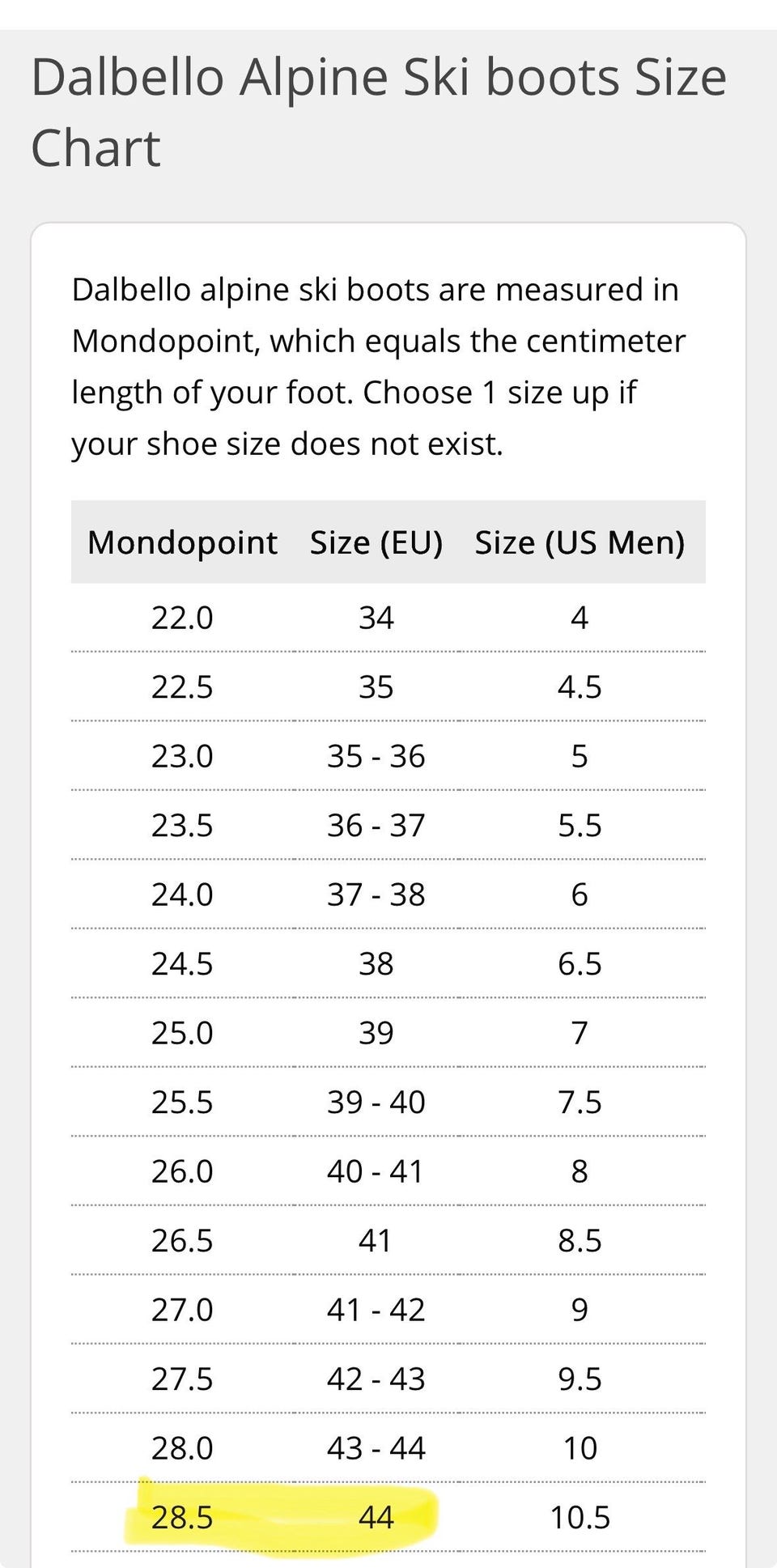
Task: Click the US Men size 5.5 cell
Action: (x=580, y=826)
